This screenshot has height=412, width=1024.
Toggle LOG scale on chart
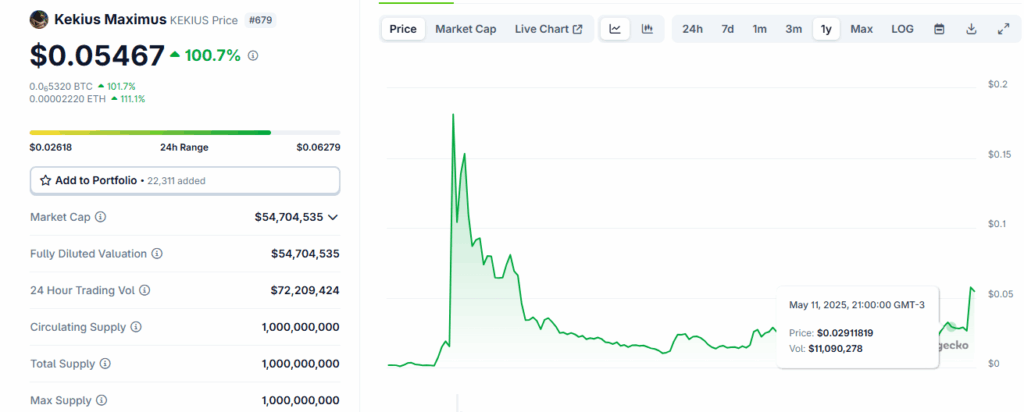(903, 29)
